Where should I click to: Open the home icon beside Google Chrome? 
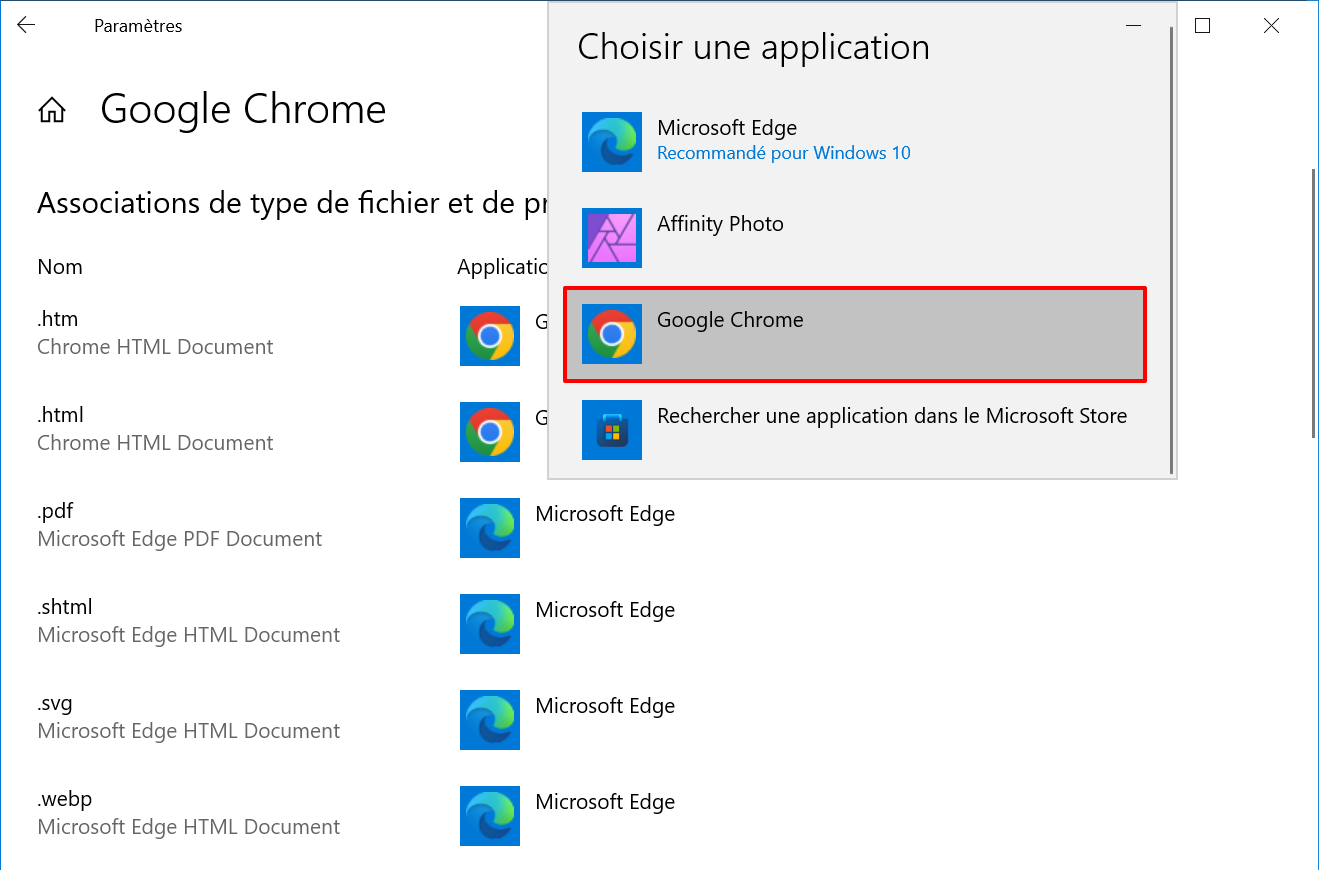tap(51, 110)
